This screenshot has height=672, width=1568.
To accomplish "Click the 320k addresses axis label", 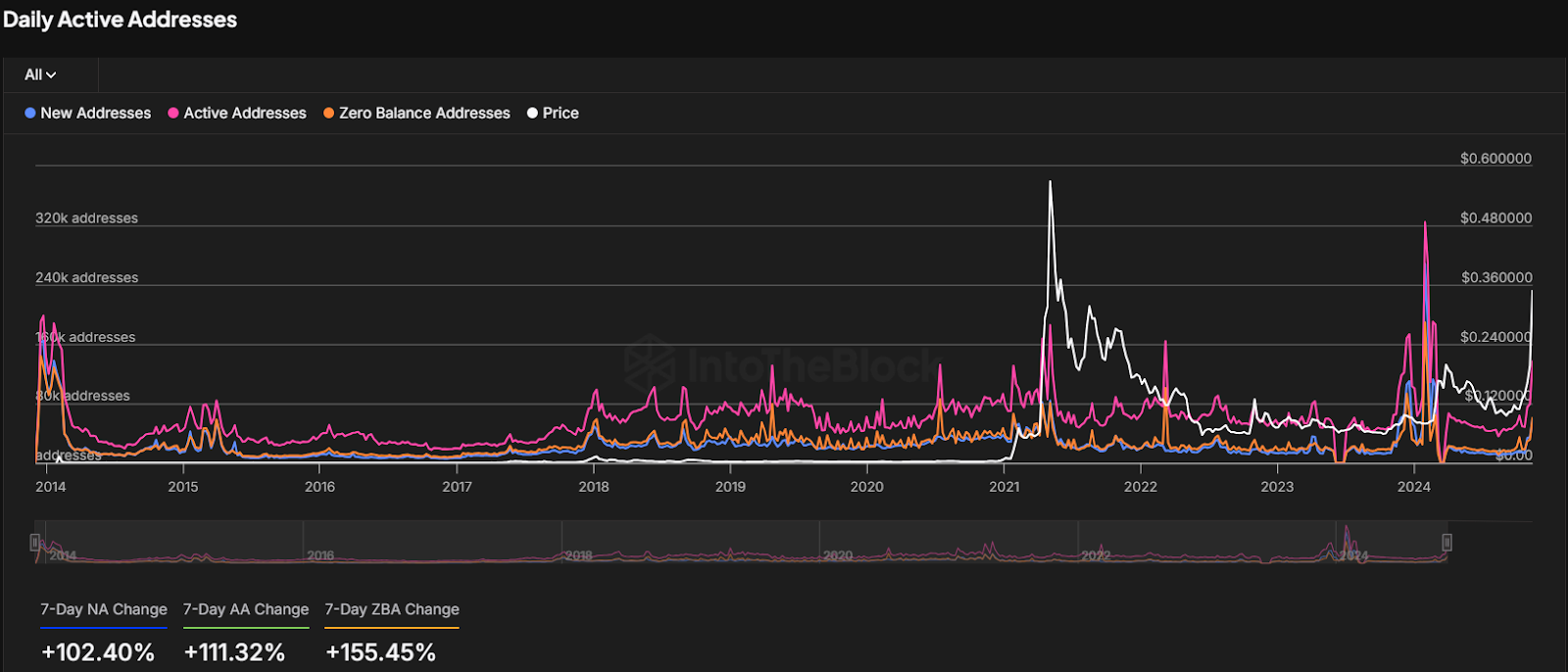I will click(87, 218).
